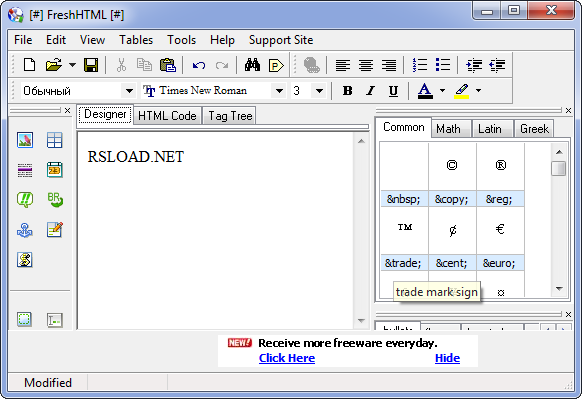Insert a comment with the green speech bubble
Image resolution: width=582 pixels, height=399 pixels.
(x=25, y=200)
